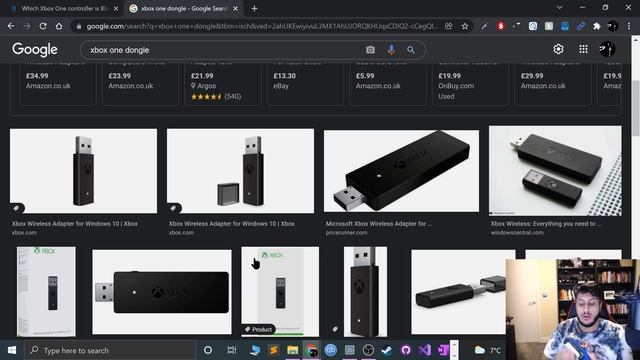The height and width of the screenshot is (360, 640).
Task: Open OneNote from the taskbar
Action: pos(443,350)
